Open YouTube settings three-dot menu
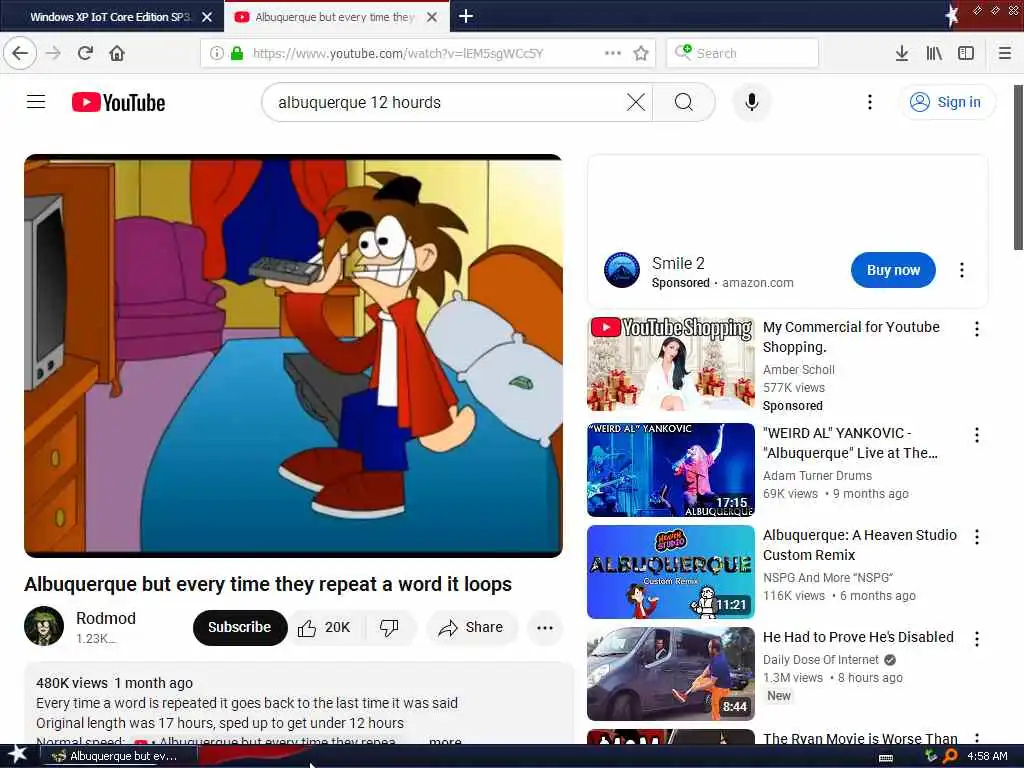 (x=870, y=102)
